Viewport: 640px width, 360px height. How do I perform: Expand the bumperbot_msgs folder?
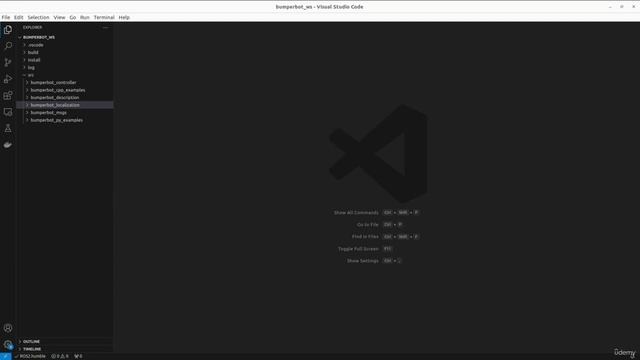coord(64,113)
